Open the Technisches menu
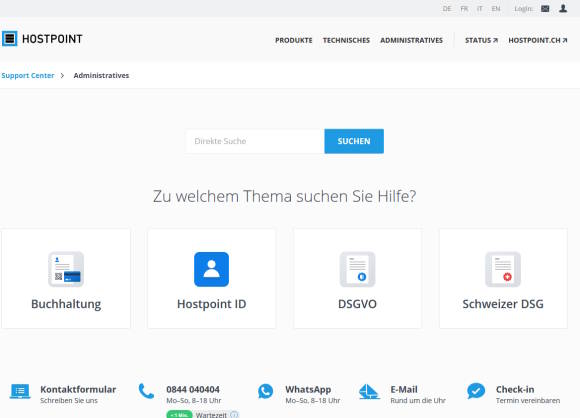Screen dimensions: 580x418 click(x=346, y=40)
